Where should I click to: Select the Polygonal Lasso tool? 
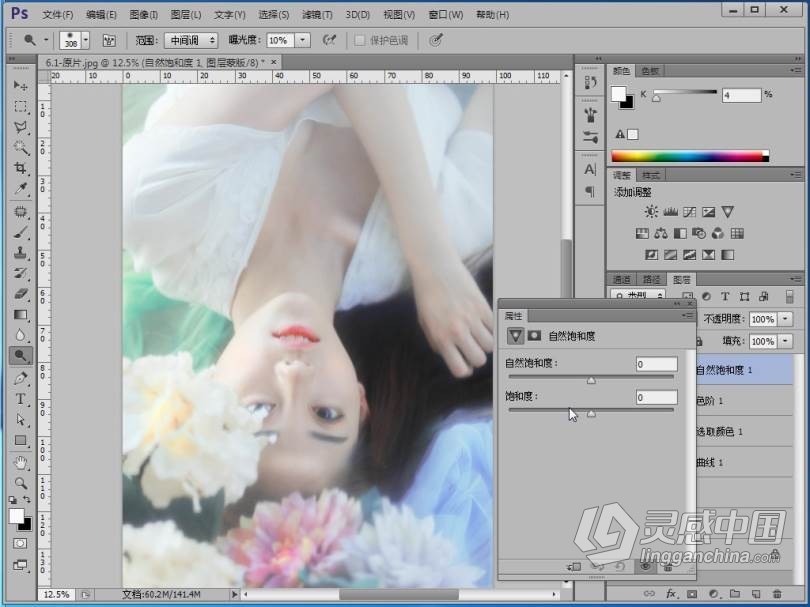tap(20, 127)
